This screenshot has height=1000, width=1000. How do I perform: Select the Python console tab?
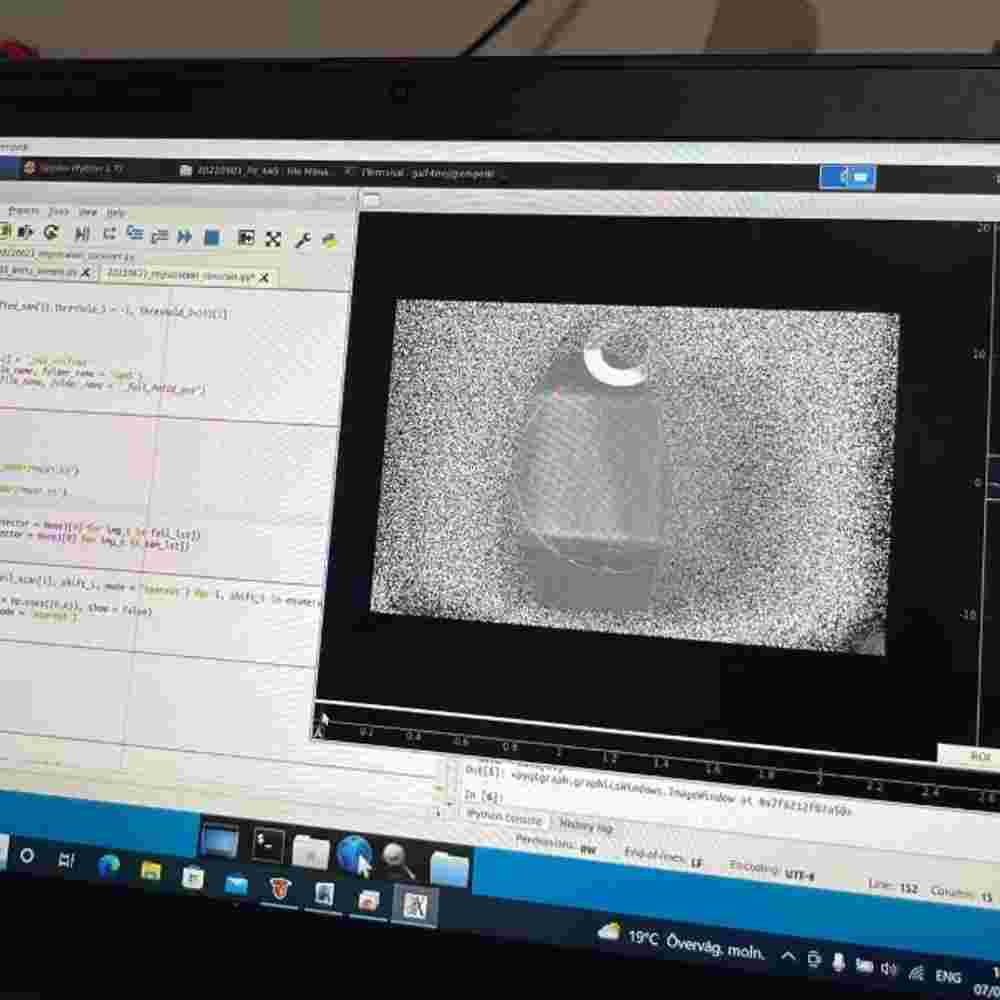click(x=504, y=819)
